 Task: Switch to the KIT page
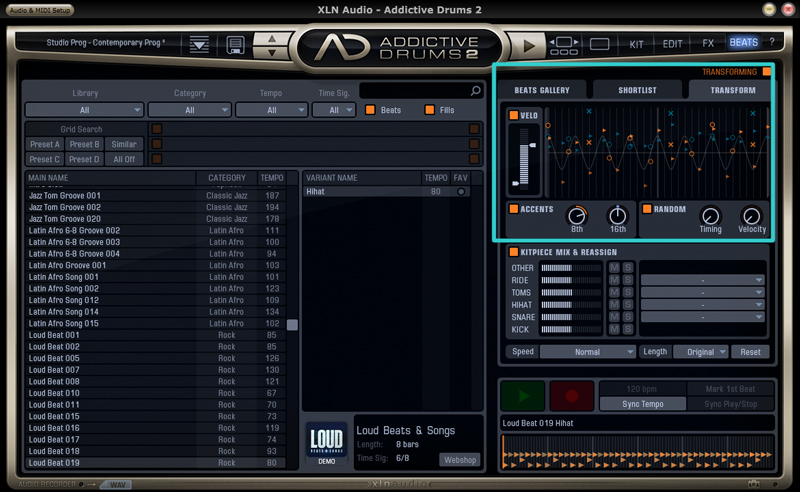[x=636, y=44]
